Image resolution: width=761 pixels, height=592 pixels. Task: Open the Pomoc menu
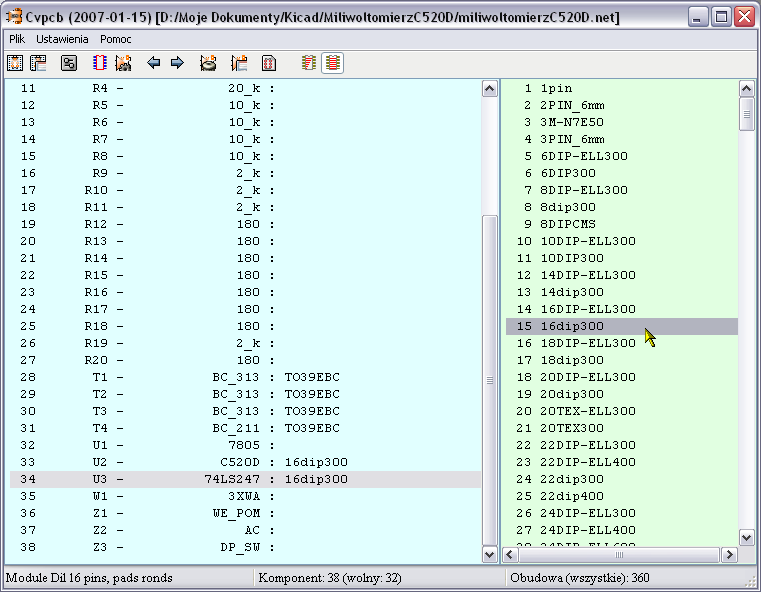(116, 39)
